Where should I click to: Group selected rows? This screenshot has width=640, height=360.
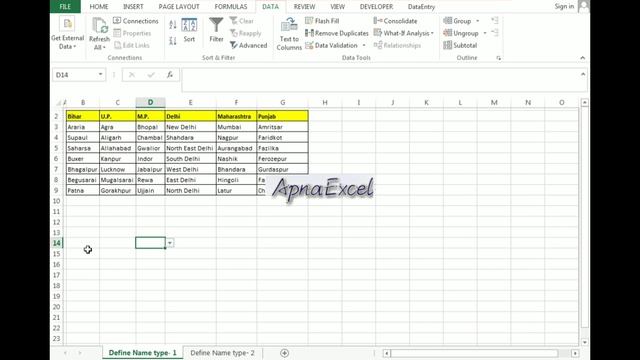click(457, 21)
